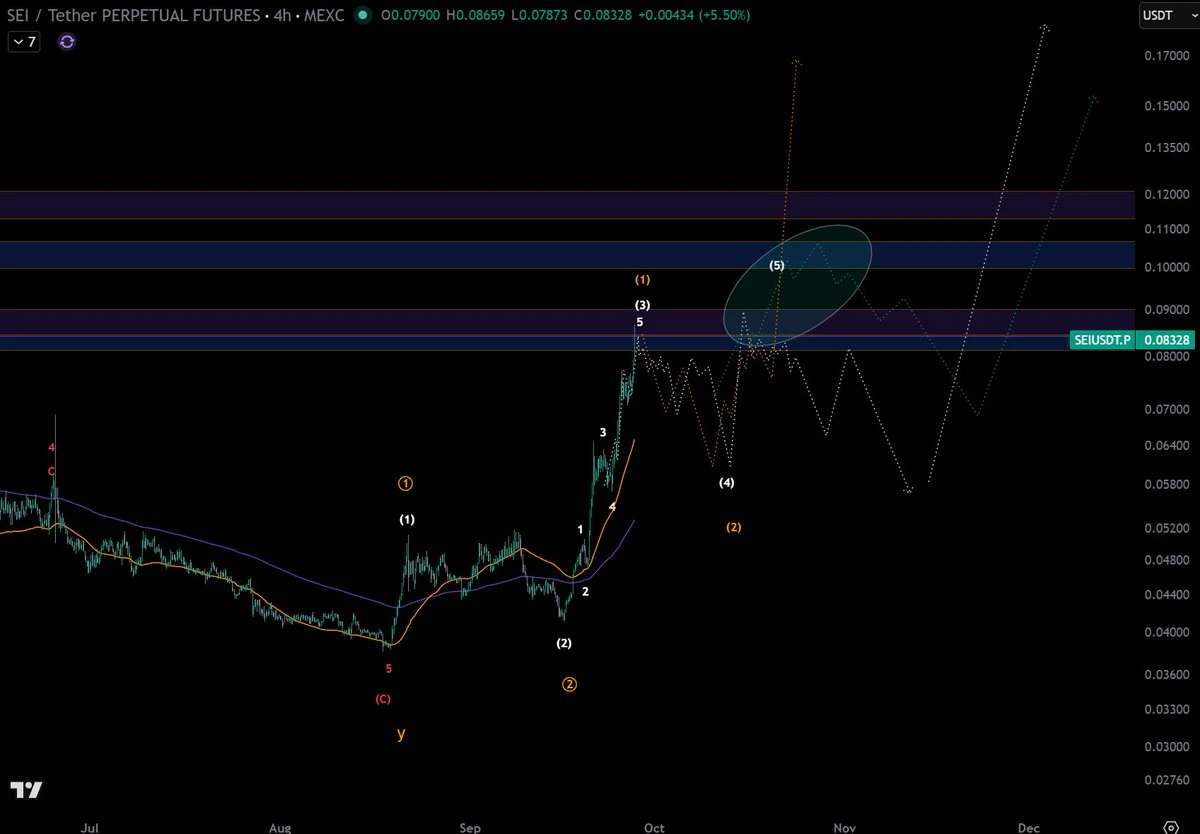Click the Nov label on time axis
Screen dimensions: 1200x834
pyautogui.click(x=845, y=828)
